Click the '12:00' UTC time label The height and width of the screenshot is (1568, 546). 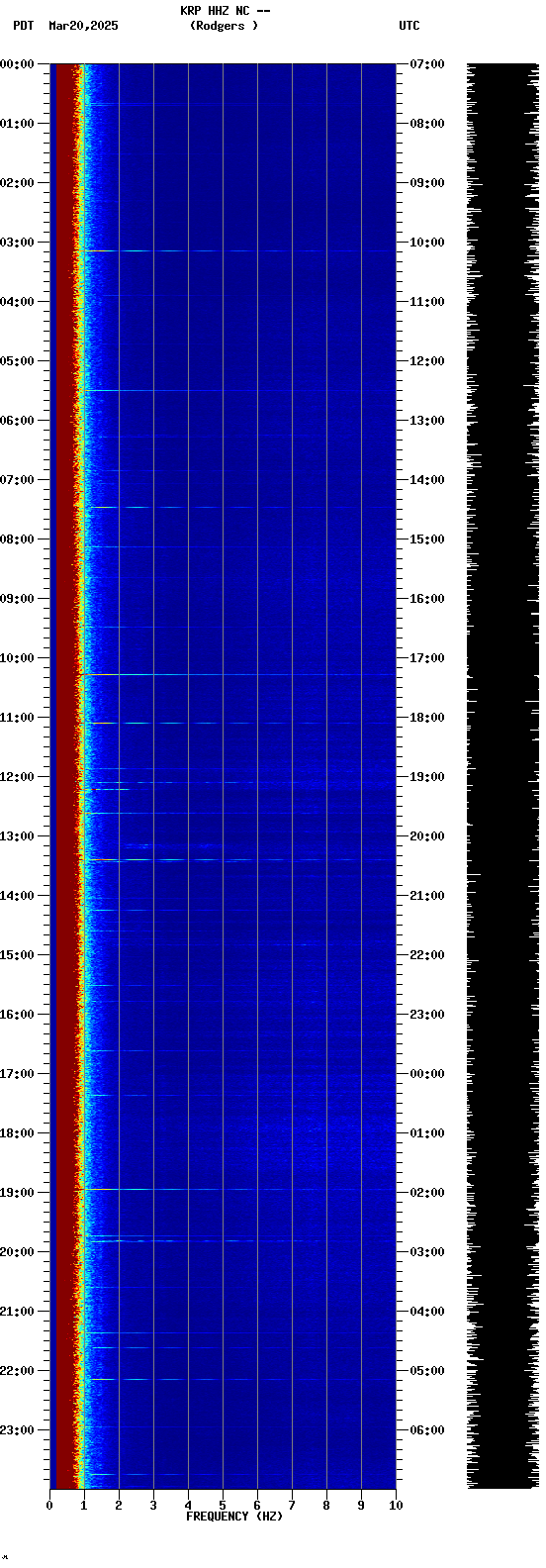[426, 361]
